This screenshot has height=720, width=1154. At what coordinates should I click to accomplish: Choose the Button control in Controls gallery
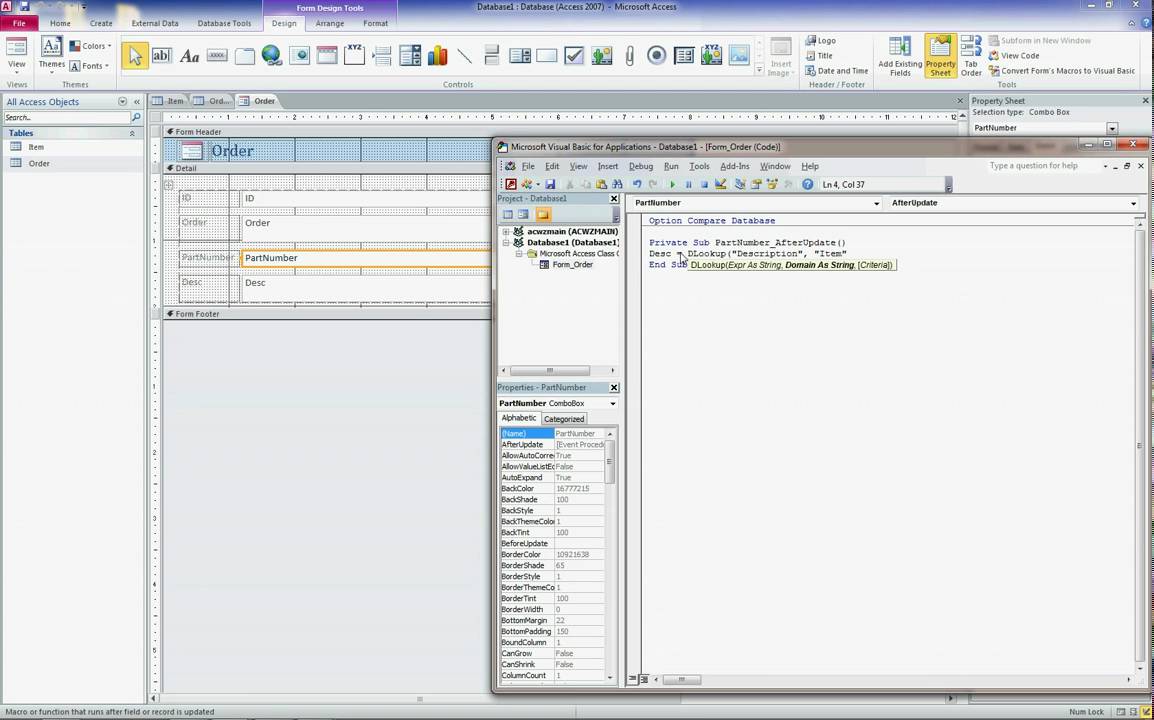(x=217, y=55)
